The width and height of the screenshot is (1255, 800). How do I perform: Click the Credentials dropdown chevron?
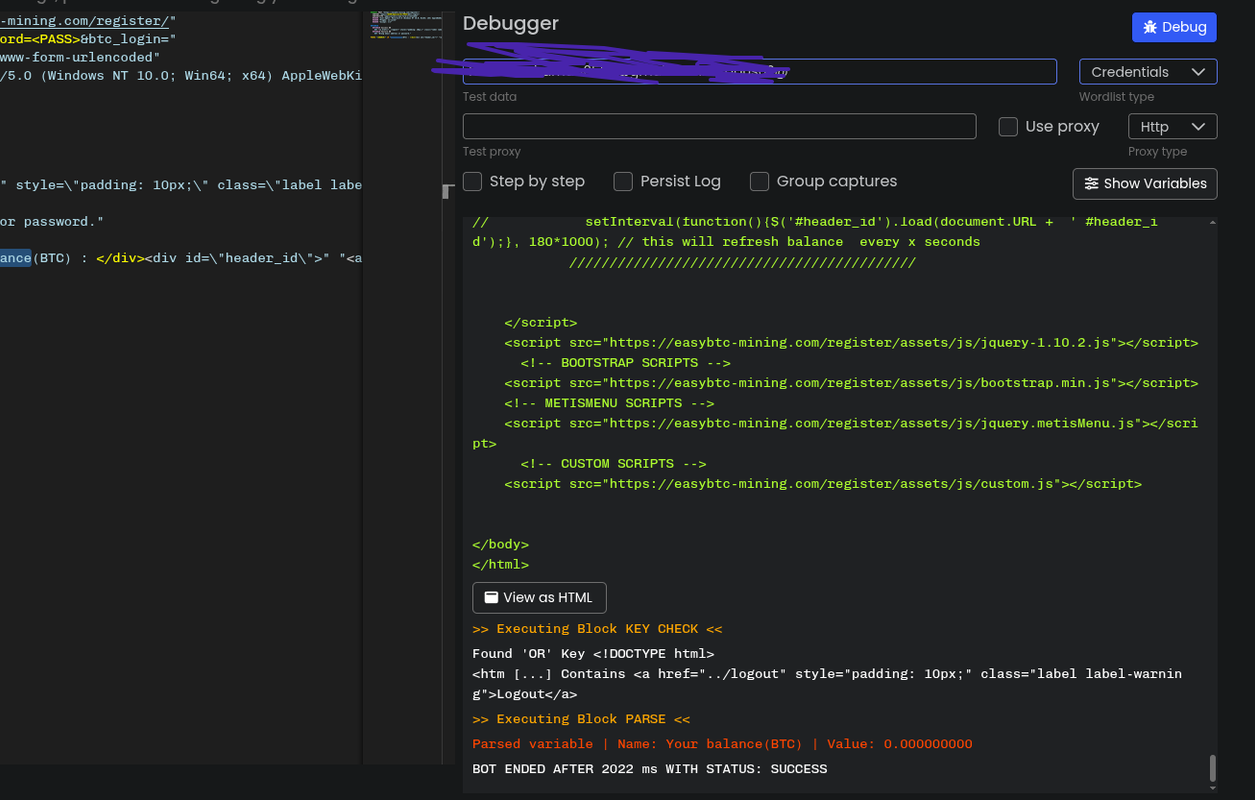[x=1198, y=72]
